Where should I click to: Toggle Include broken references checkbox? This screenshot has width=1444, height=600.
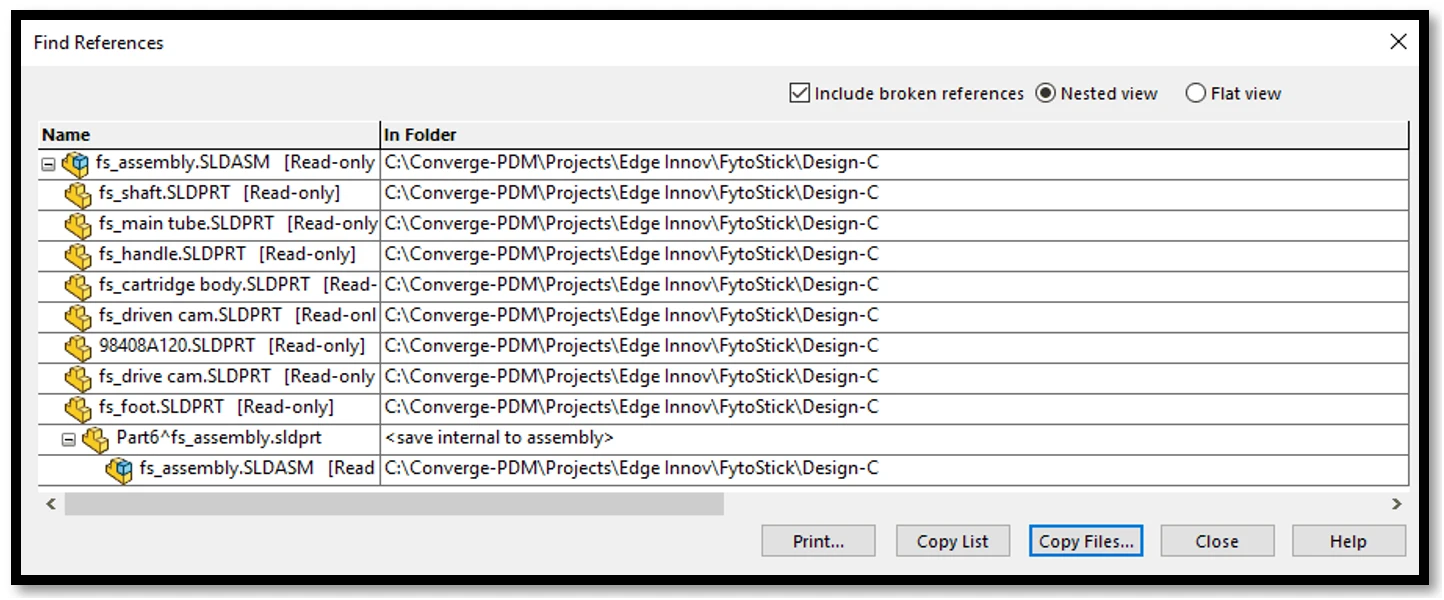[x=799, y=93]
